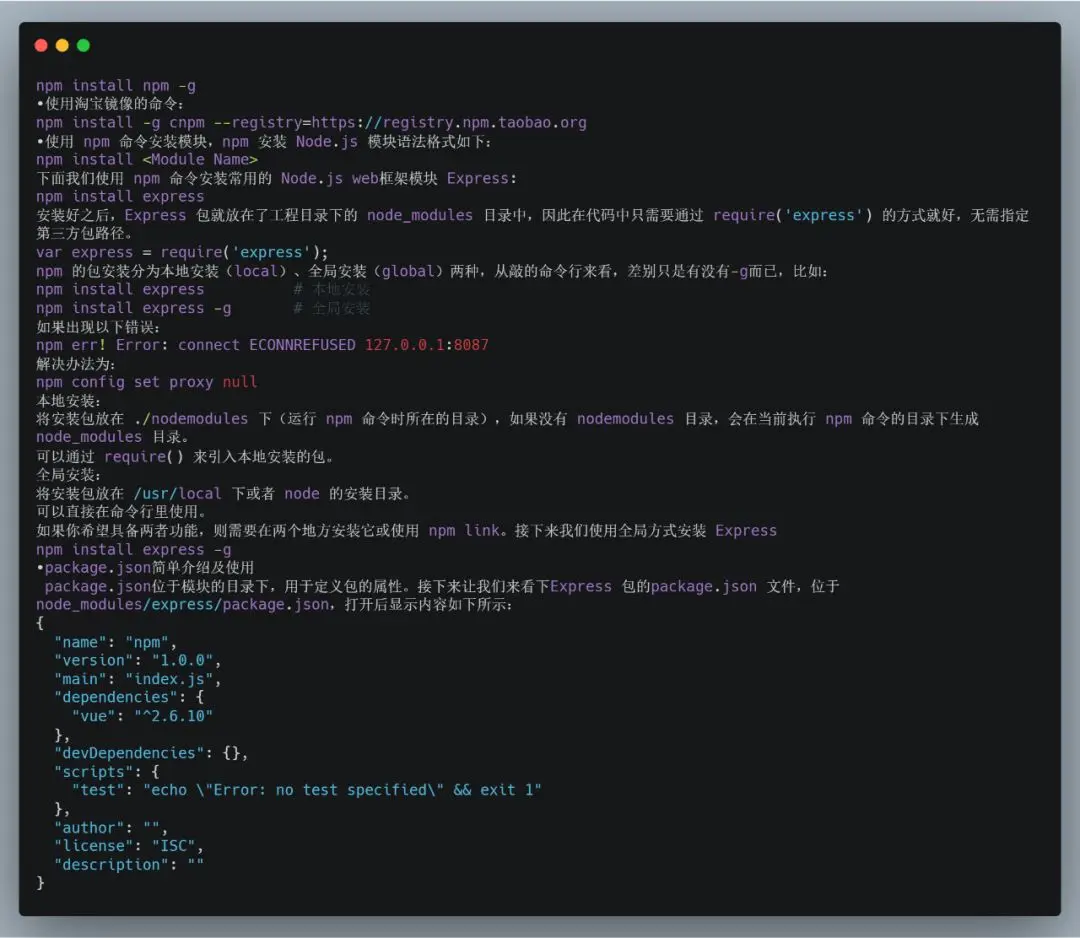Click the bullet 'package.json简单介绍及使用'
The height and width of the screenshot is (938, 1080).
tap(145, 567)
